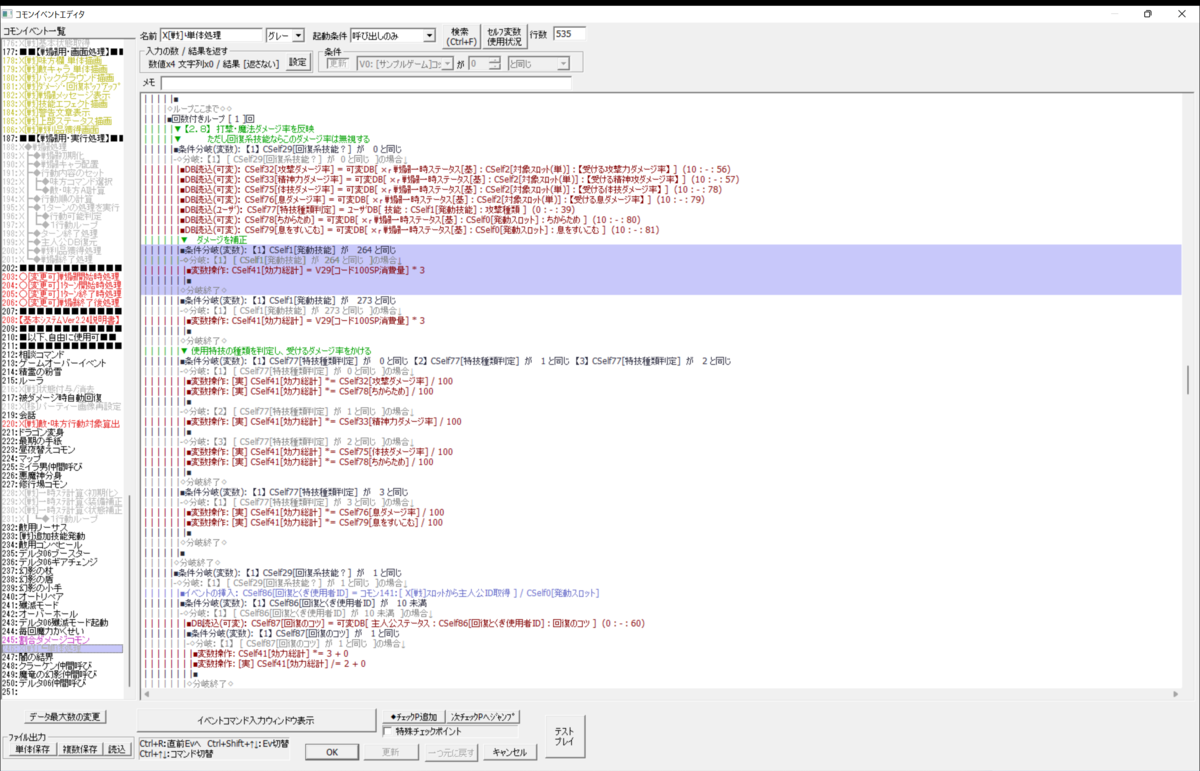The width and height of the screenshot is (1200, 771).
Task: Select 219:会話 in the common event list
Action: point(19,415)
